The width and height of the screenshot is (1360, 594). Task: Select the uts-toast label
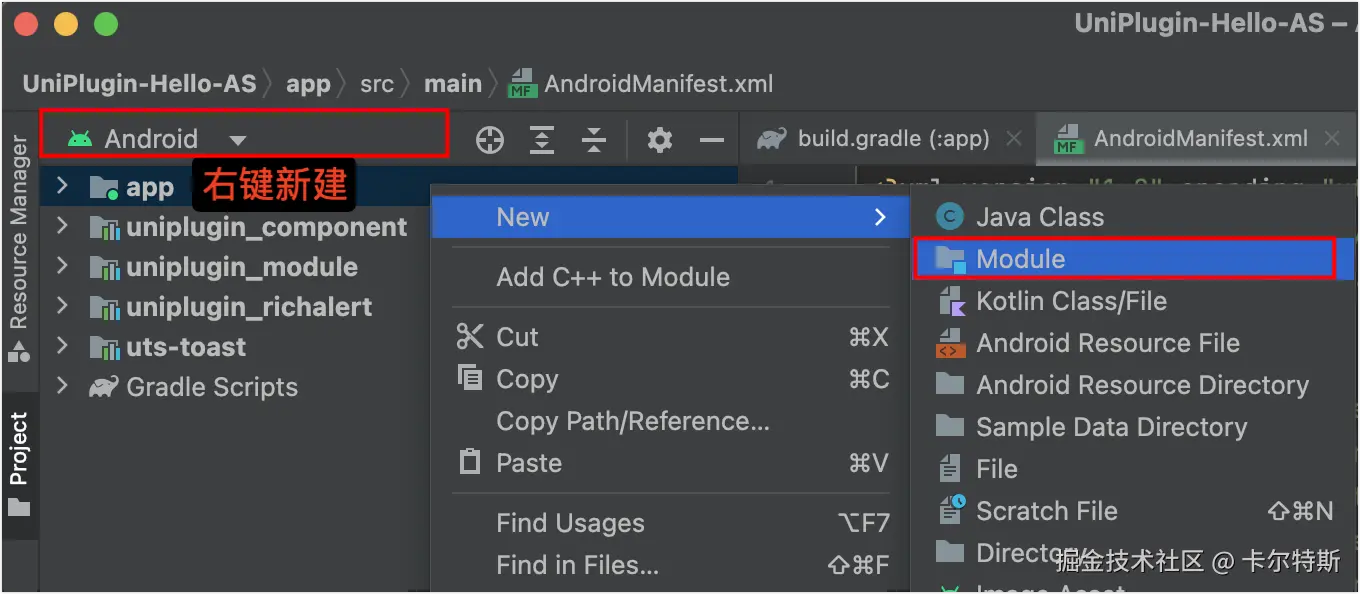click(186, 347)
